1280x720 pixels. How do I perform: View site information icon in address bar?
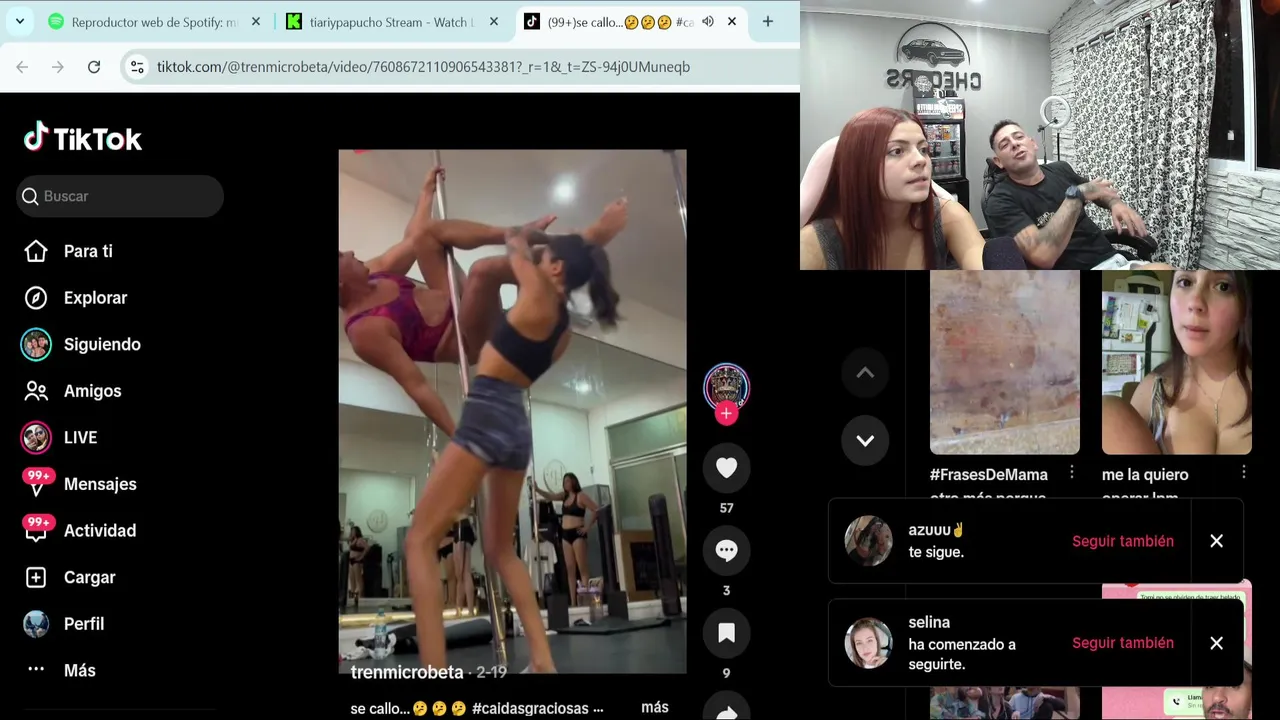point(137,67)
